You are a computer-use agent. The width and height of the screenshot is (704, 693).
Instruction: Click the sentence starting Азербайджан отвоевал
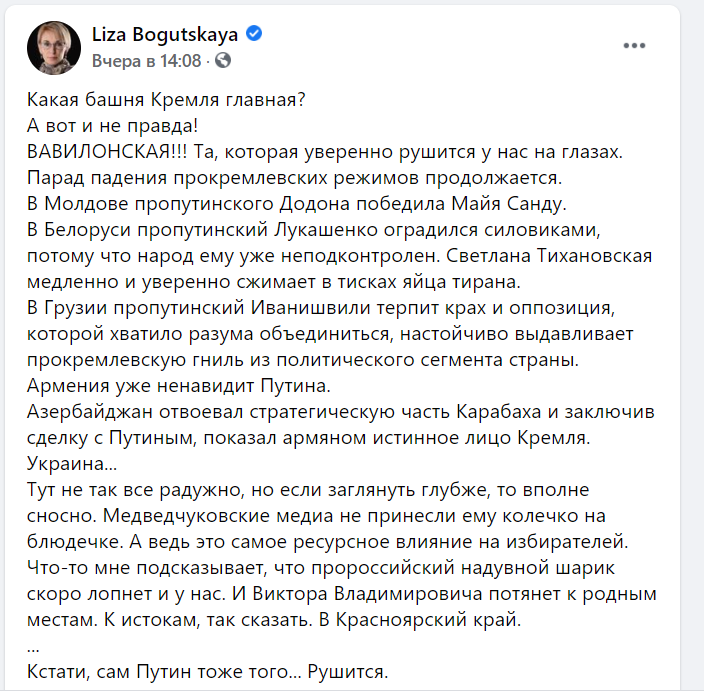point(341,425)
